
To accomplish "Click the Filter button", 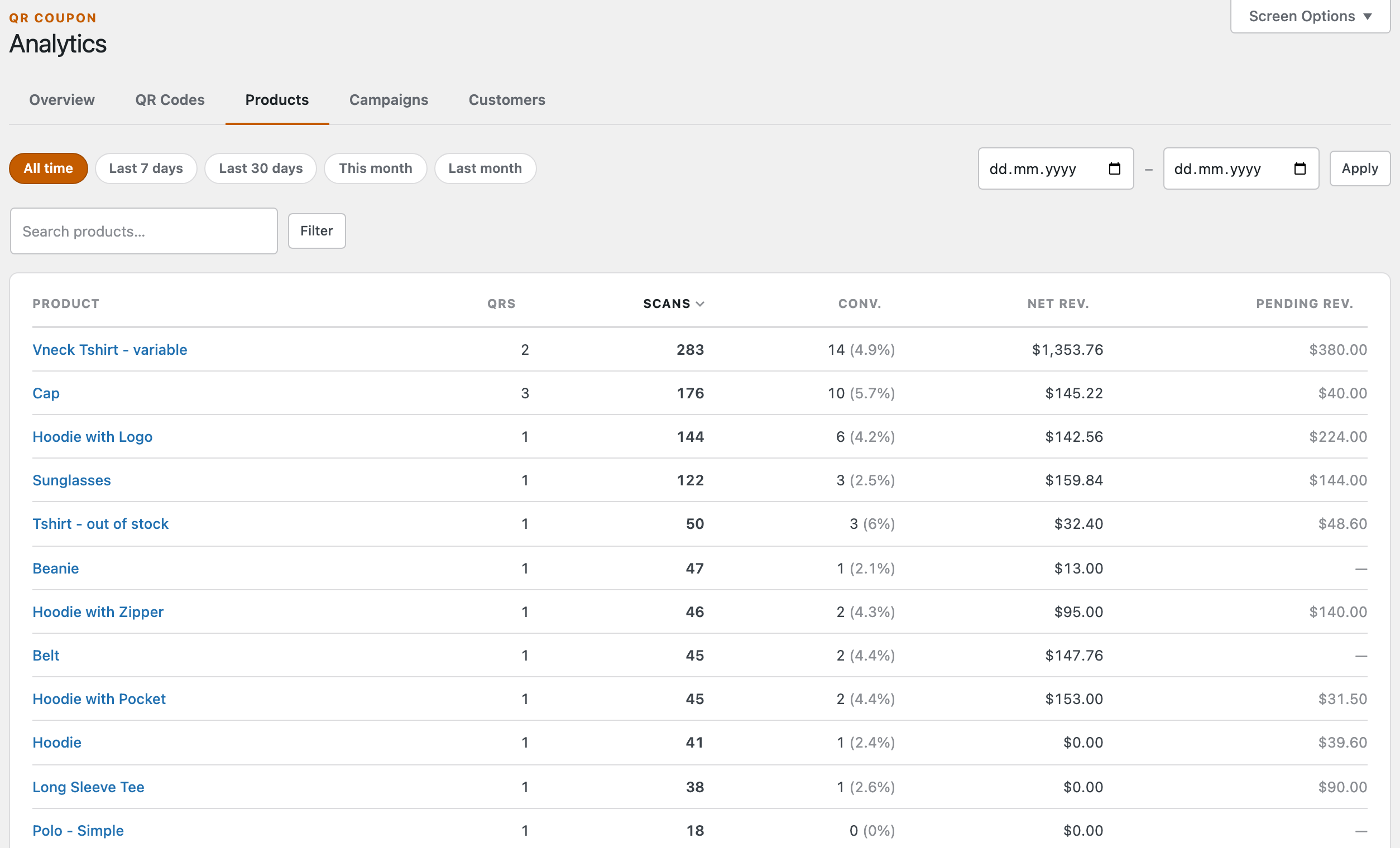I will [317, 231].
